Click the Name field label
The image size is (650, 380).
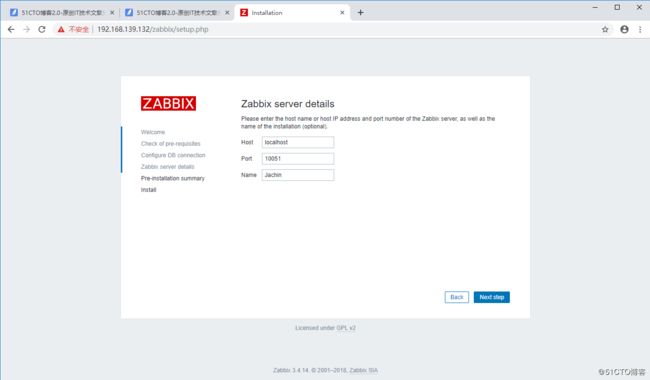249,175
